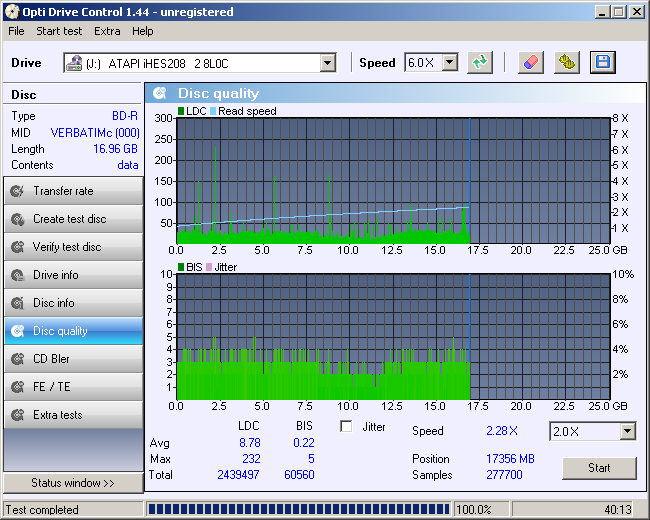Click the Contents value data
The height and width of the screenshot is (520, 650).
[128, 165]
